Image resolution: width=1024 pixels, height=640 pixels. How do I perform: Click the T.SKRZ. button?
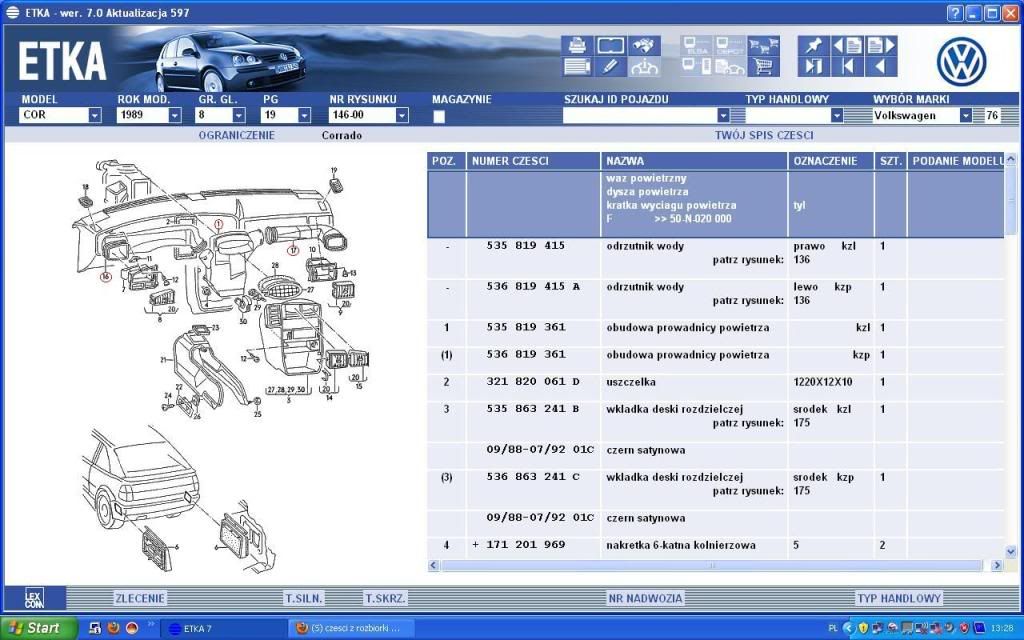[x=385, y=598]
